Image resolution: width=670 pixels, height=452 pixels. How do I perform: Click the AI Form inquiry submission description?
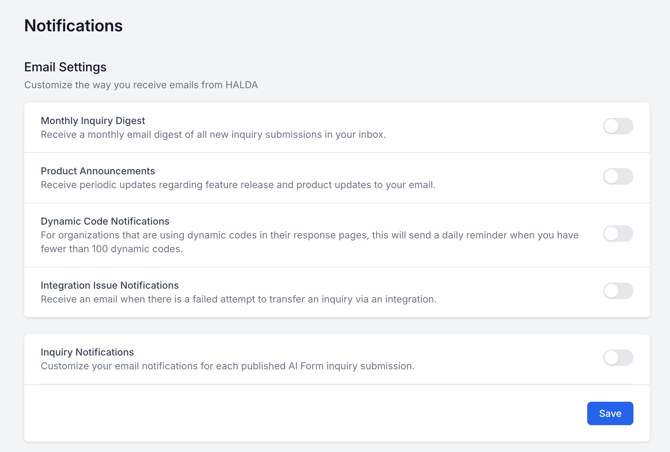click(227, 366)
